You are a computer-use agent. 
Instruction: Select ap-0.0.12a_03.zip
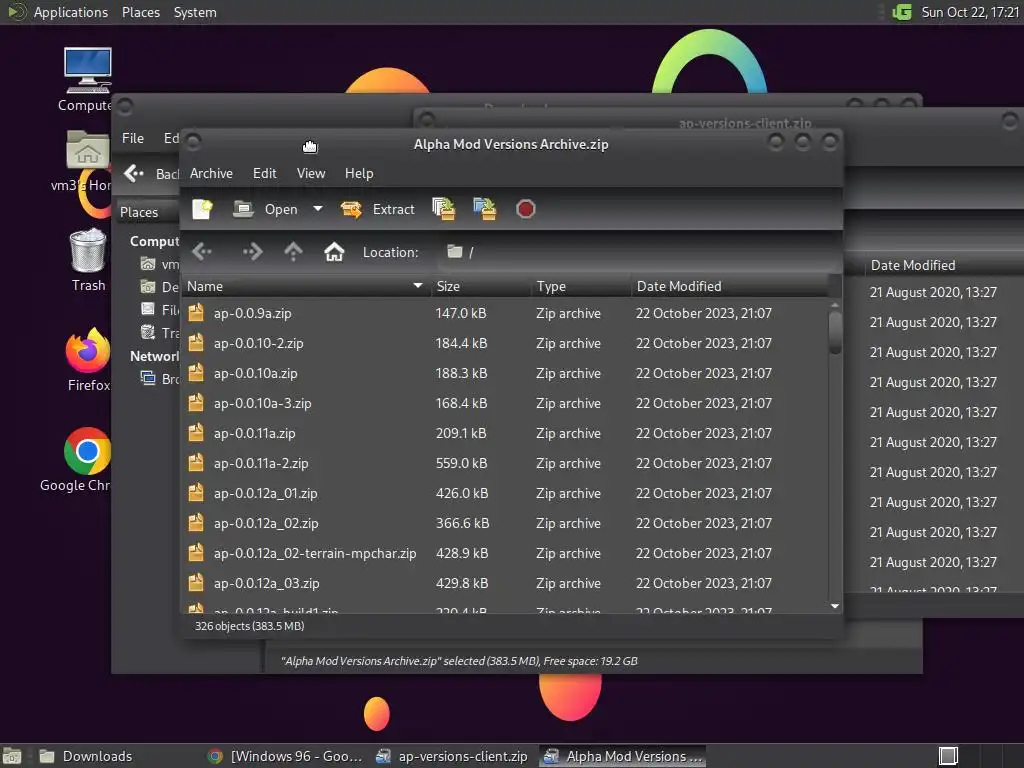[504, 583]
